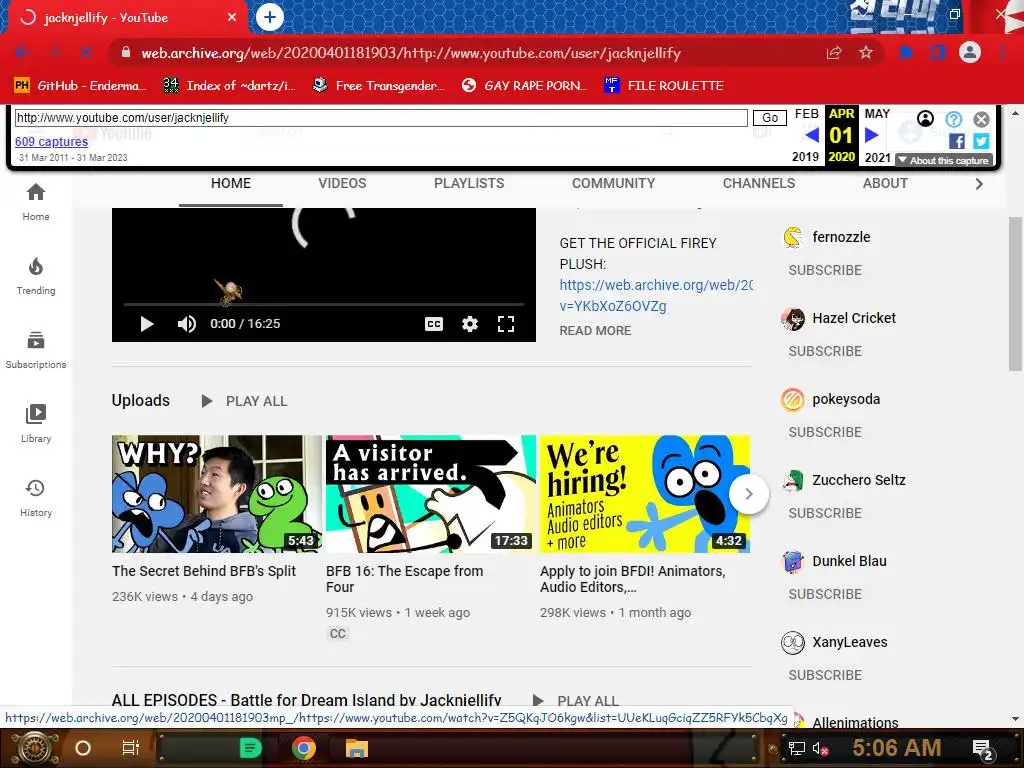
Task: Subscribe to fernozzle
Action: pyautogui.click(x=825, y=270)
